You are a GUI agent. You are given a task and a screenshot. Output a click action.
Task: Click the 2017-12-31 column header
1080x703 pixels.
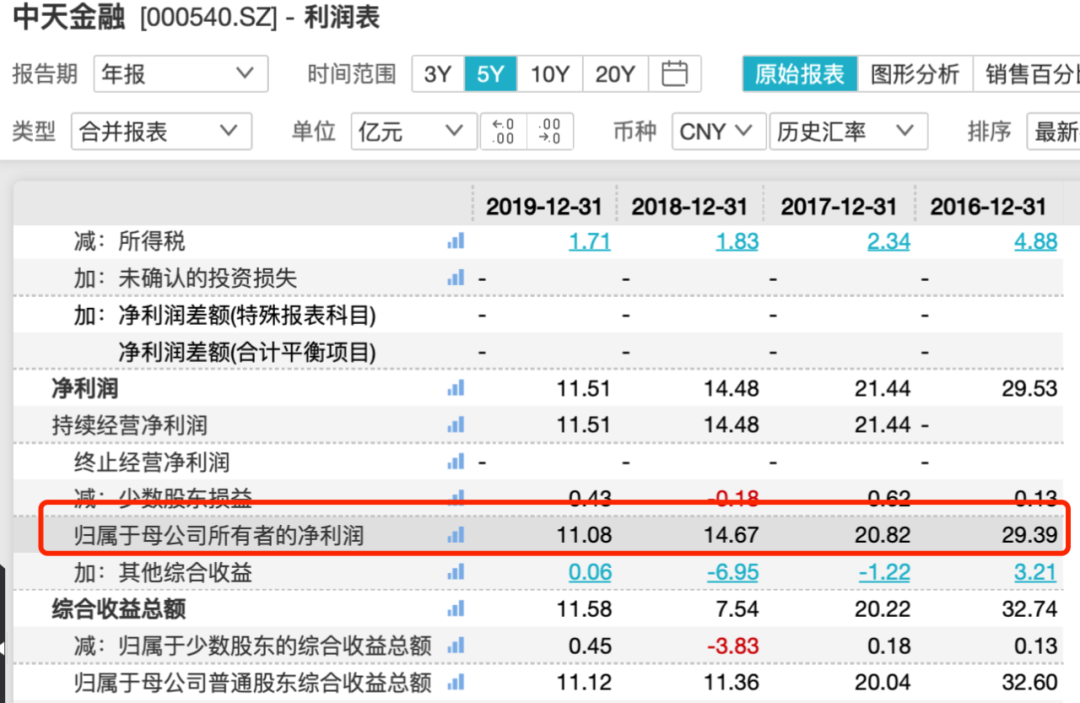(839, 207)
